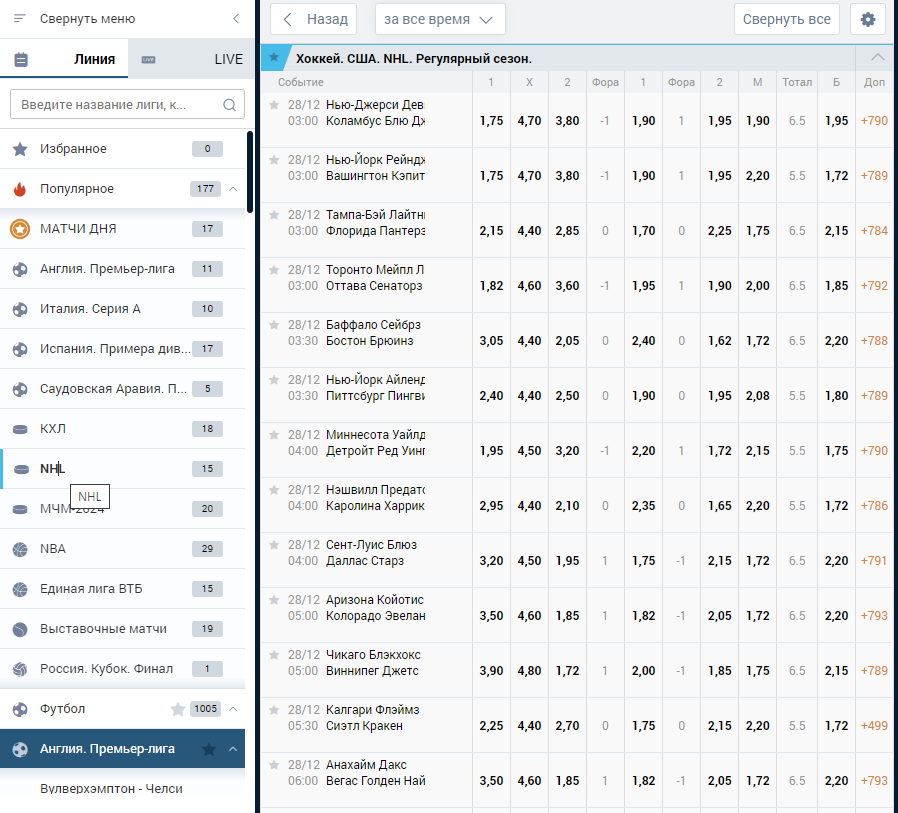This screenshot has width=898, height=813.
Task: Click the МАТЧИ ДНЯ orange star icon
Action: tap(20, 229)
